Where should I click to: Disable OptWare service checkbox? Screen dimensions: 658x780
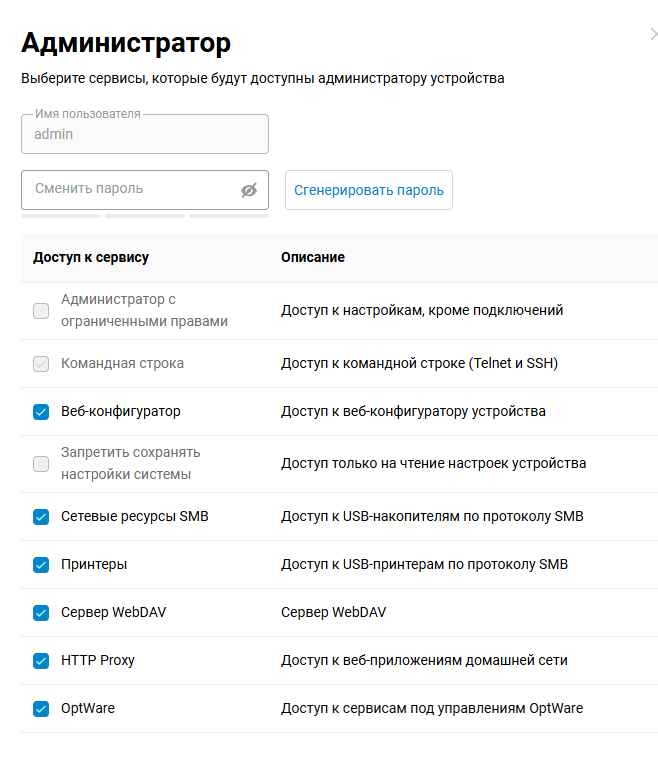click(41, 709)
